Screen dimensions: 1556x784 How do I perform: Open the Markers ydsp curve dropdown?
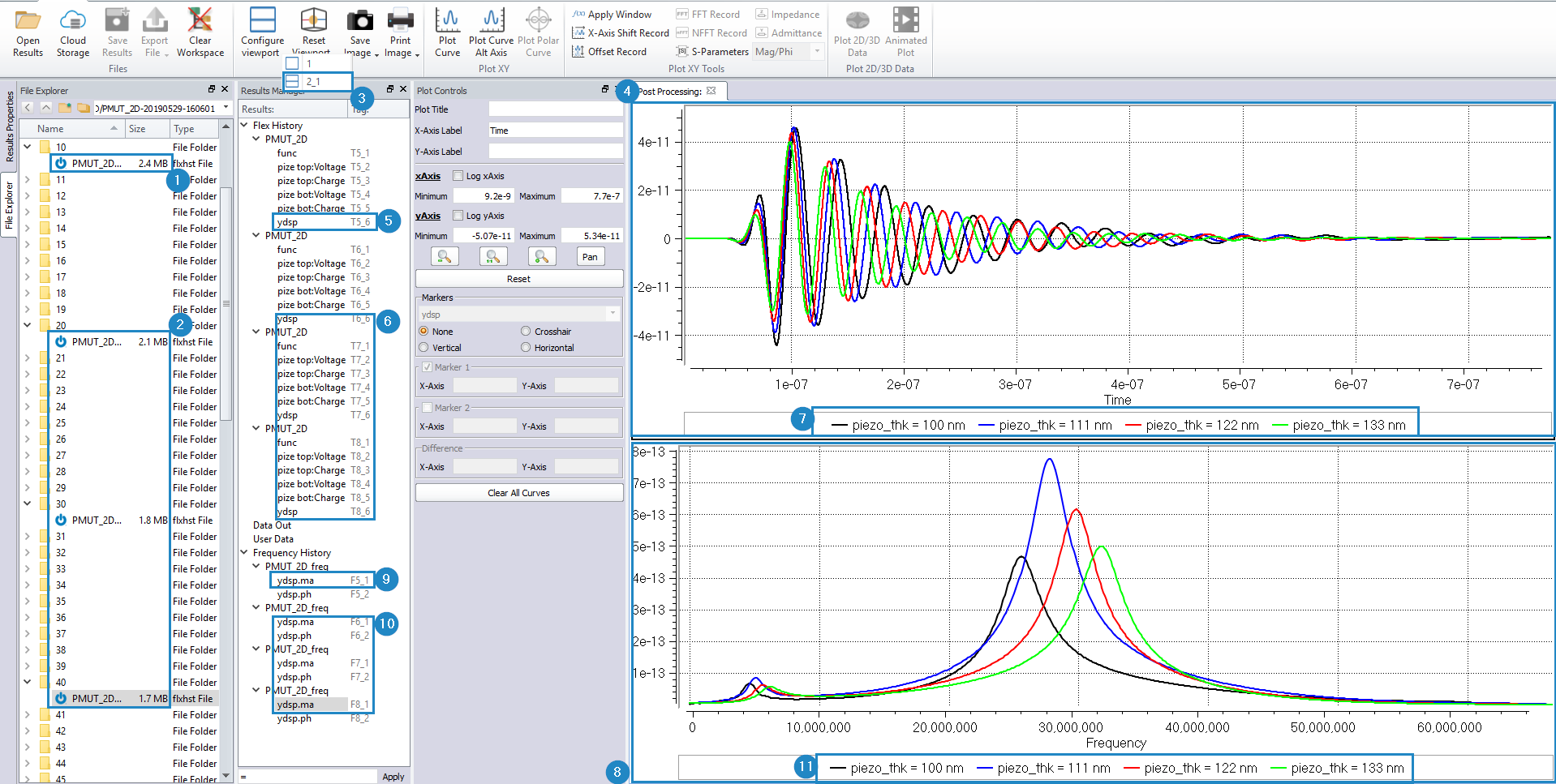[x=613, y=314]
